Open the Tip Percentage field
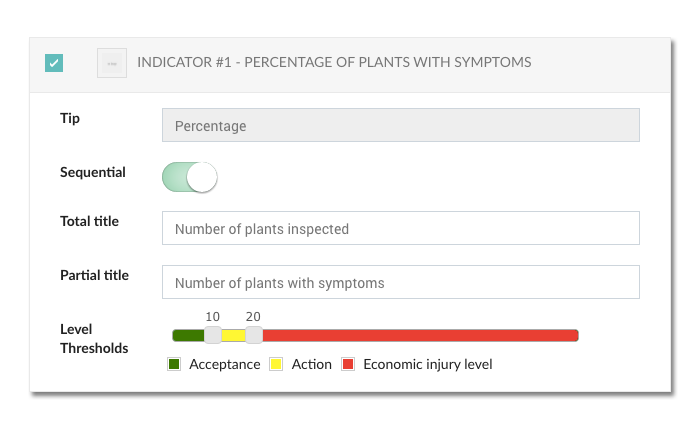The image size is (700, 430). tap(400, 125)
